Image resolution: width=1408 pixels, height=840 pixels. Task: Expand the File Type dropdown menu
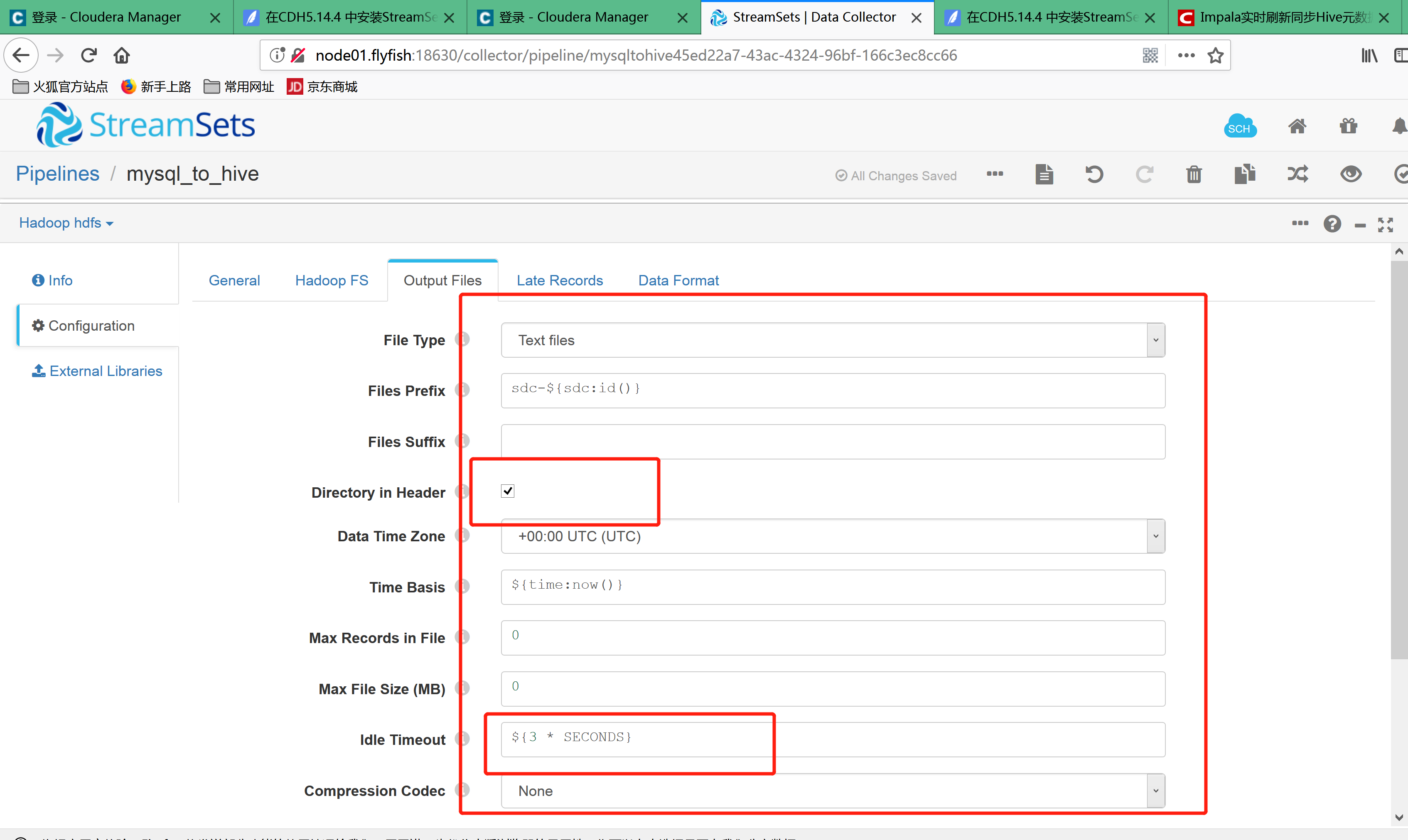[x=1155, y=339]
